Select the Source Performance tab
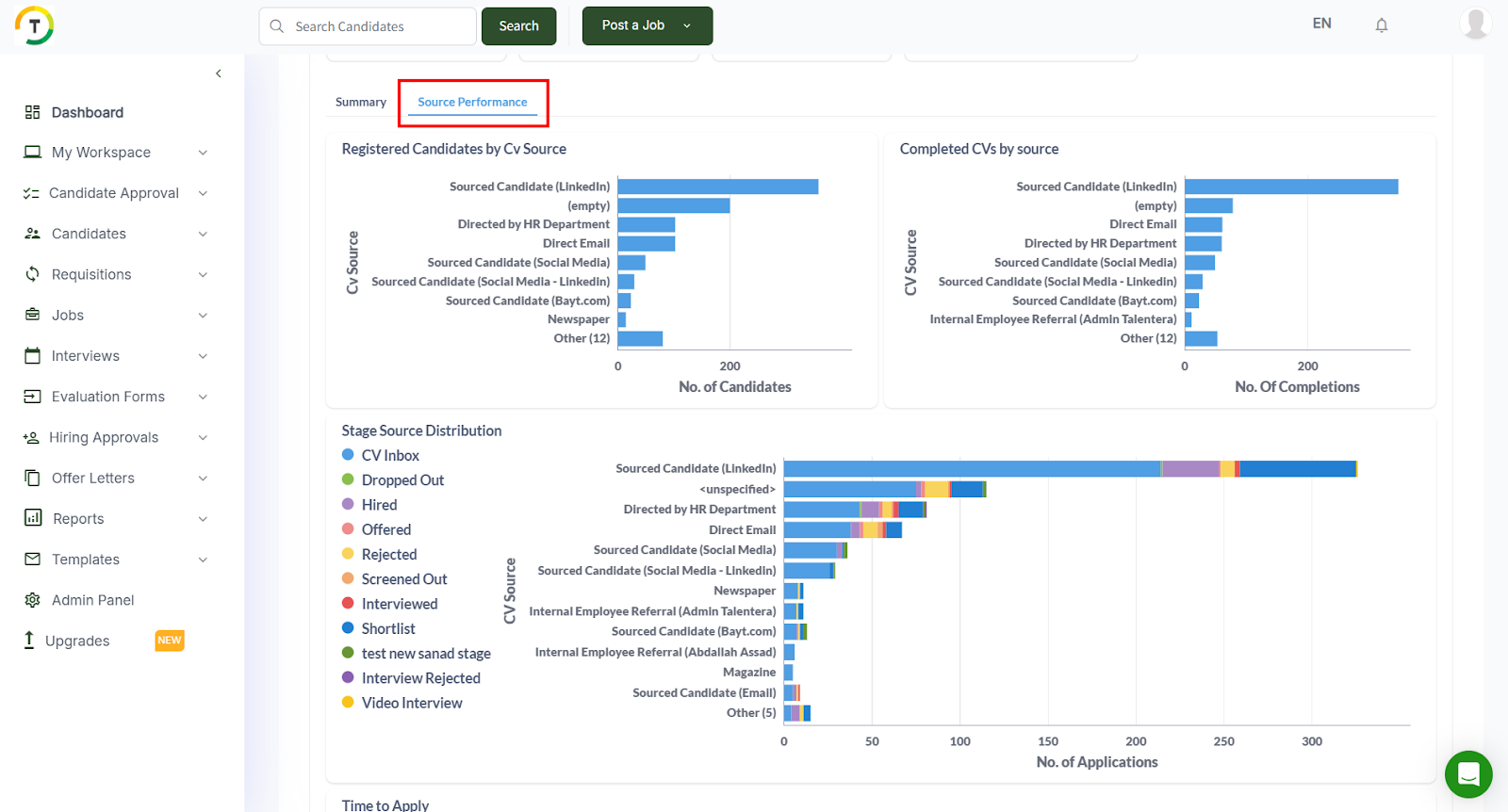 (472, 102)
